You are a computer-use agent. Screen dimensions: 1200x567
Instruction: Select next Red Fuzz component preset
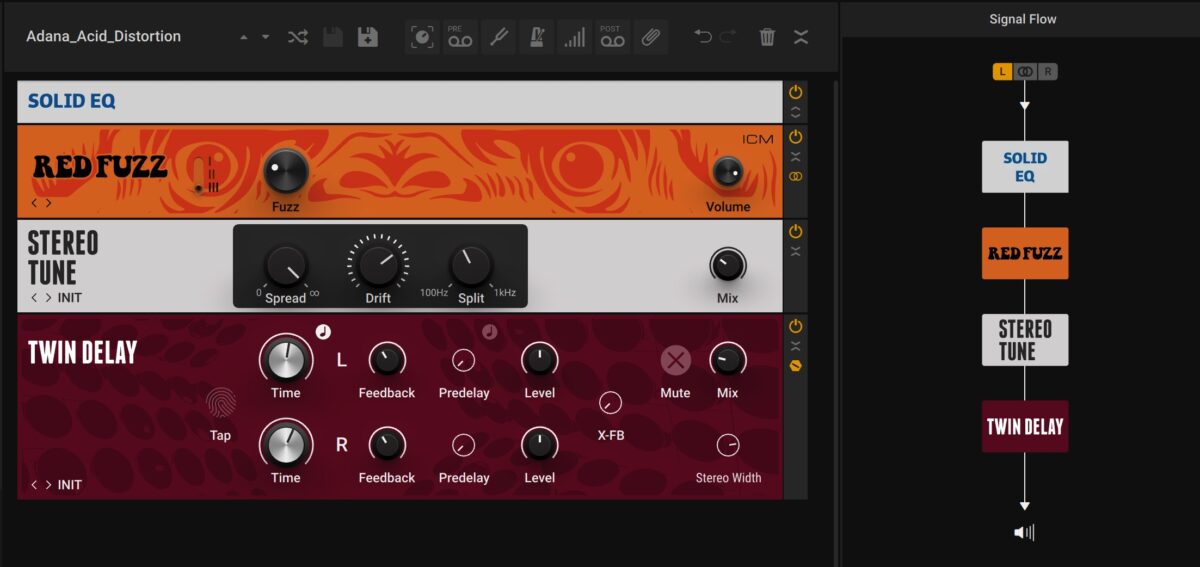(48, 203)
